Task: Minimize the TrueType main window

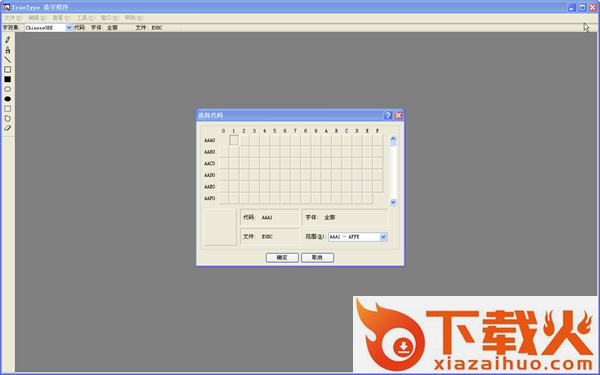Action: 572,7
